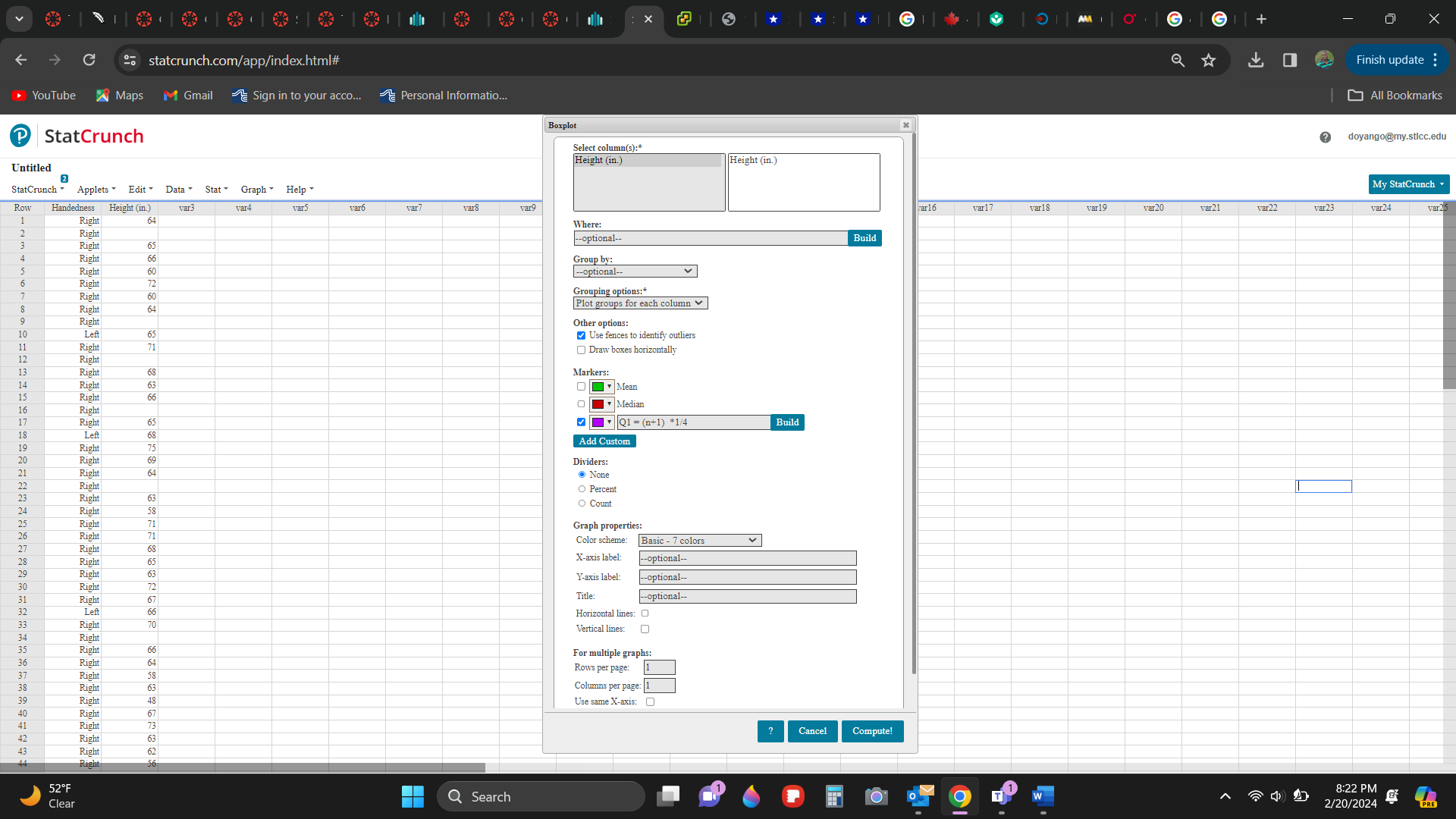Enable the Mean marker checkbox
The width and height of the screenshot is (1456, 819).
581,387
